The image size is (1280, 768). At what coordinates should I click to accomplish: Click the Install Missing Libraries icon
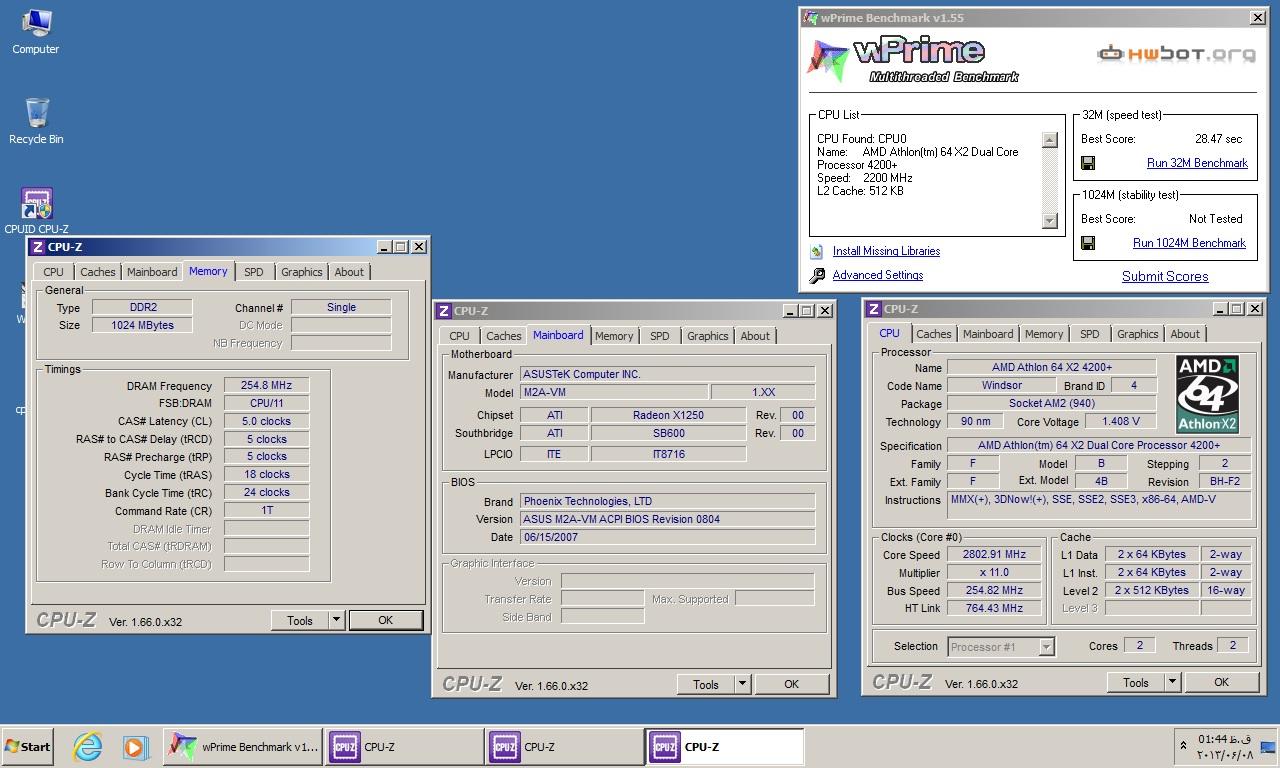tap(817, 251)
